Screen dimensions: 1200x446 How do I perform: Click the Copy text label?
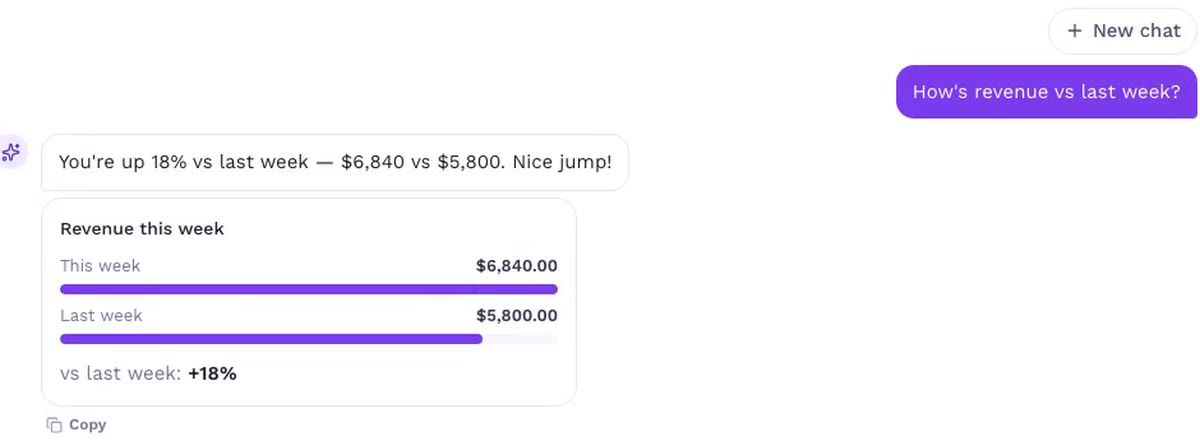pos(87,425)
